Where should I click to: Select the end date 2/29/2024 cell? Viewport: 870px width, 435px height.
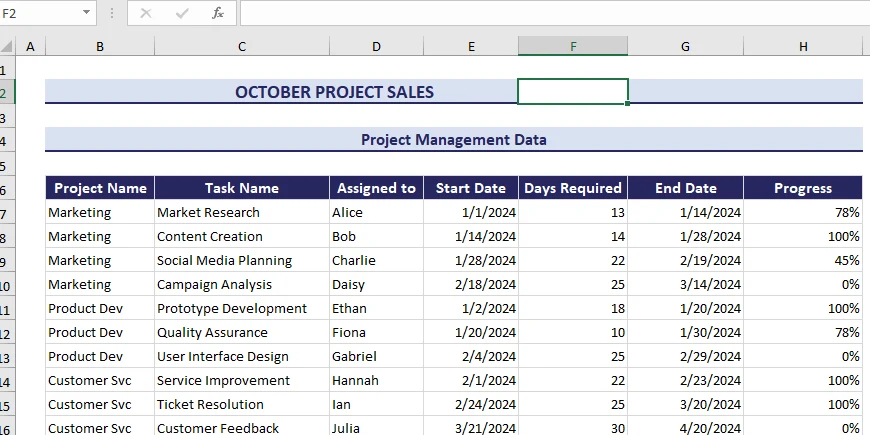pyautogui.click(x=685, y=356)
